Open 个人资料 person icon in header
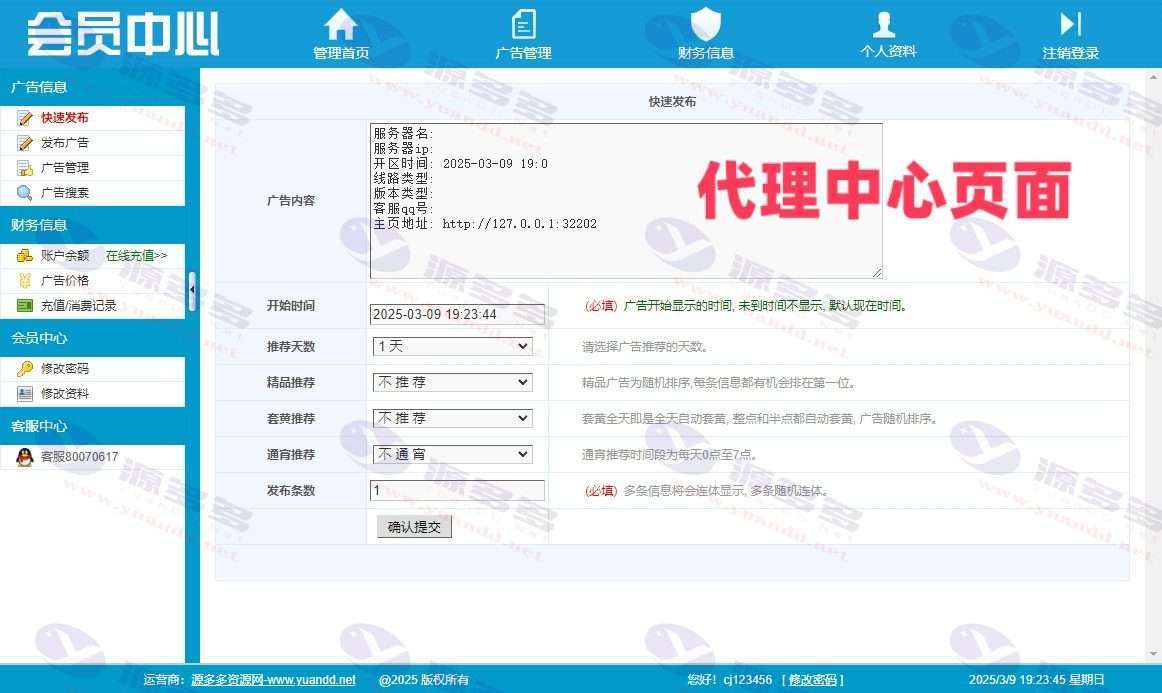1162x693 pixels. tap(883, 24)
